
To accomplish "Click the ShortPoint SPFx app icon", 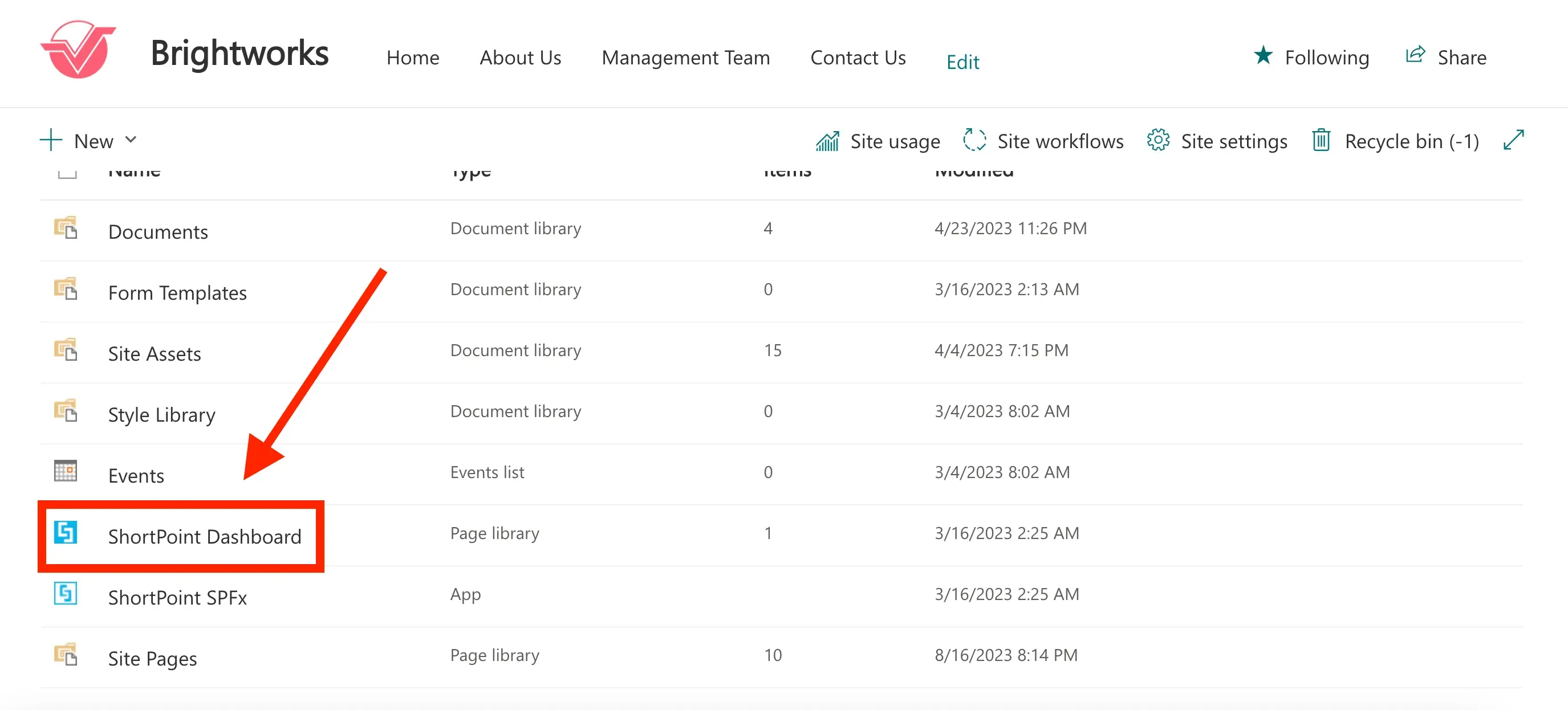I will point(66,593).
